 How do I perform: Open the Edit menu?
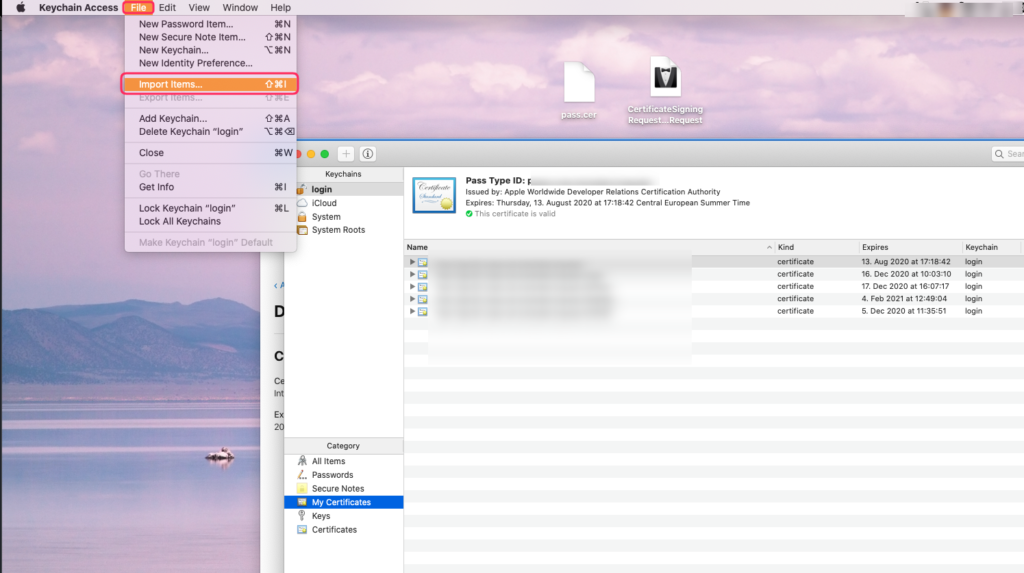click(x=167, y=7)
